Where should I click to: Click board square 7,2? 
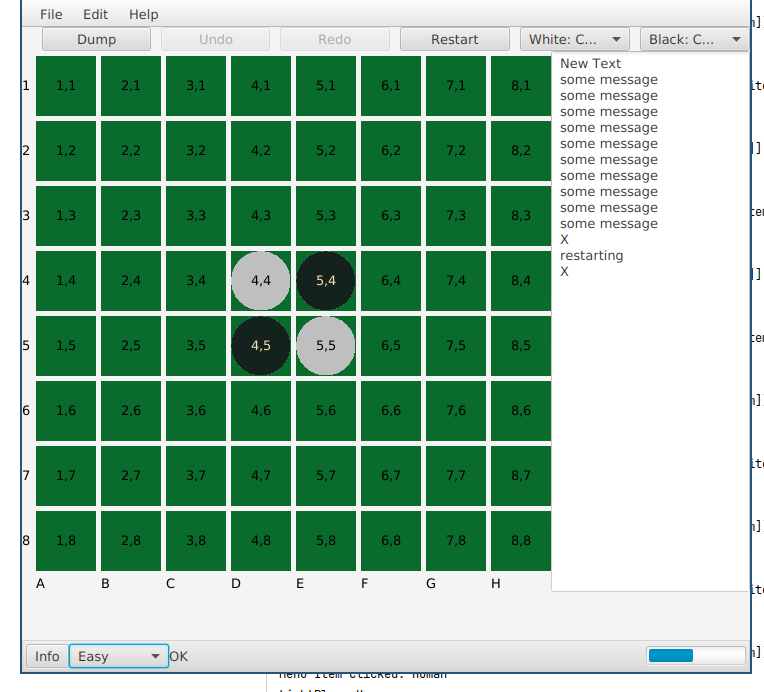456,151
